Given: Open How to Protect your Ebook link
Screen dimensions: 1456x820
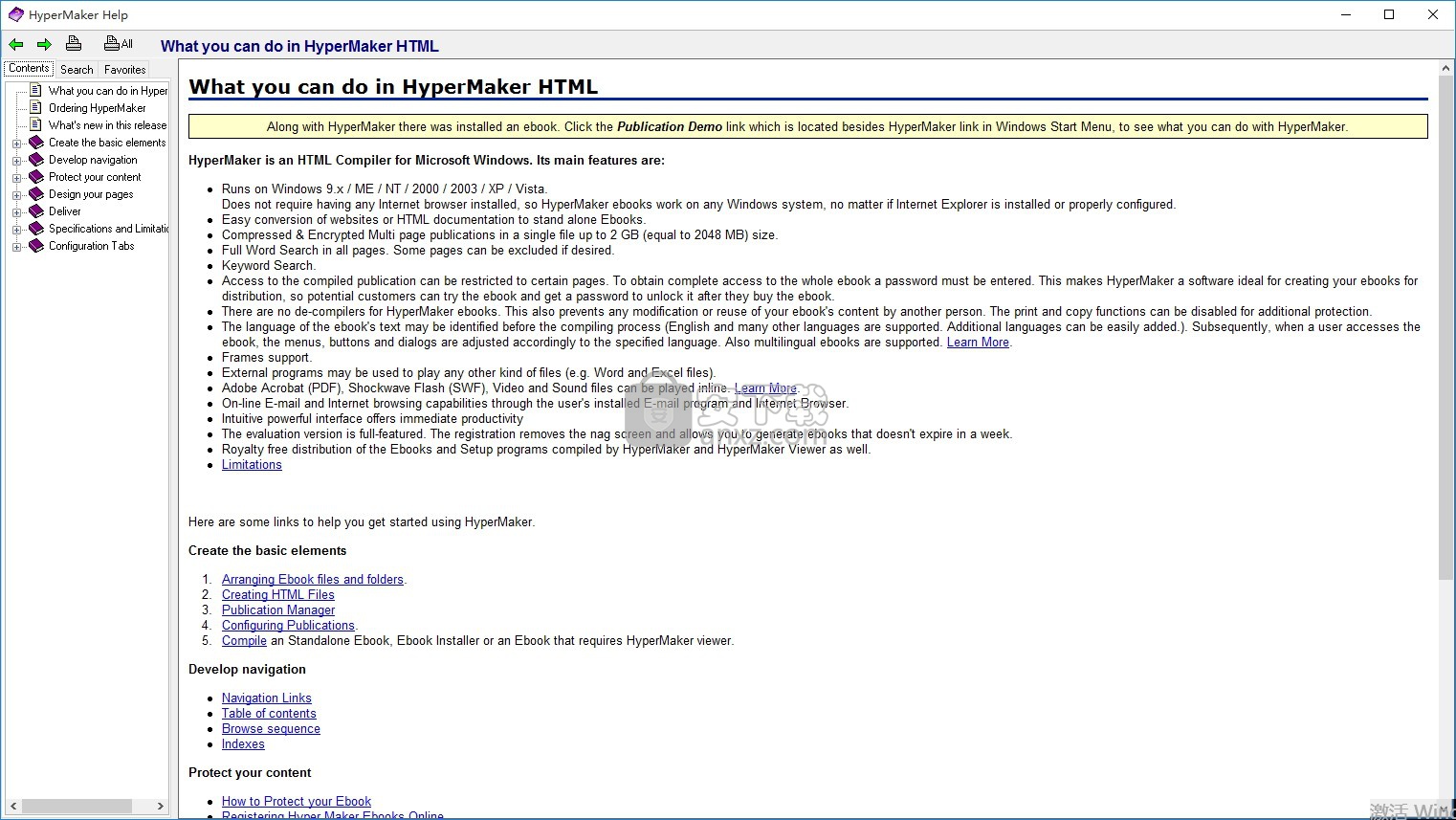Looking at the screenshot, I should pyautogui.click(x=297, y=802).
